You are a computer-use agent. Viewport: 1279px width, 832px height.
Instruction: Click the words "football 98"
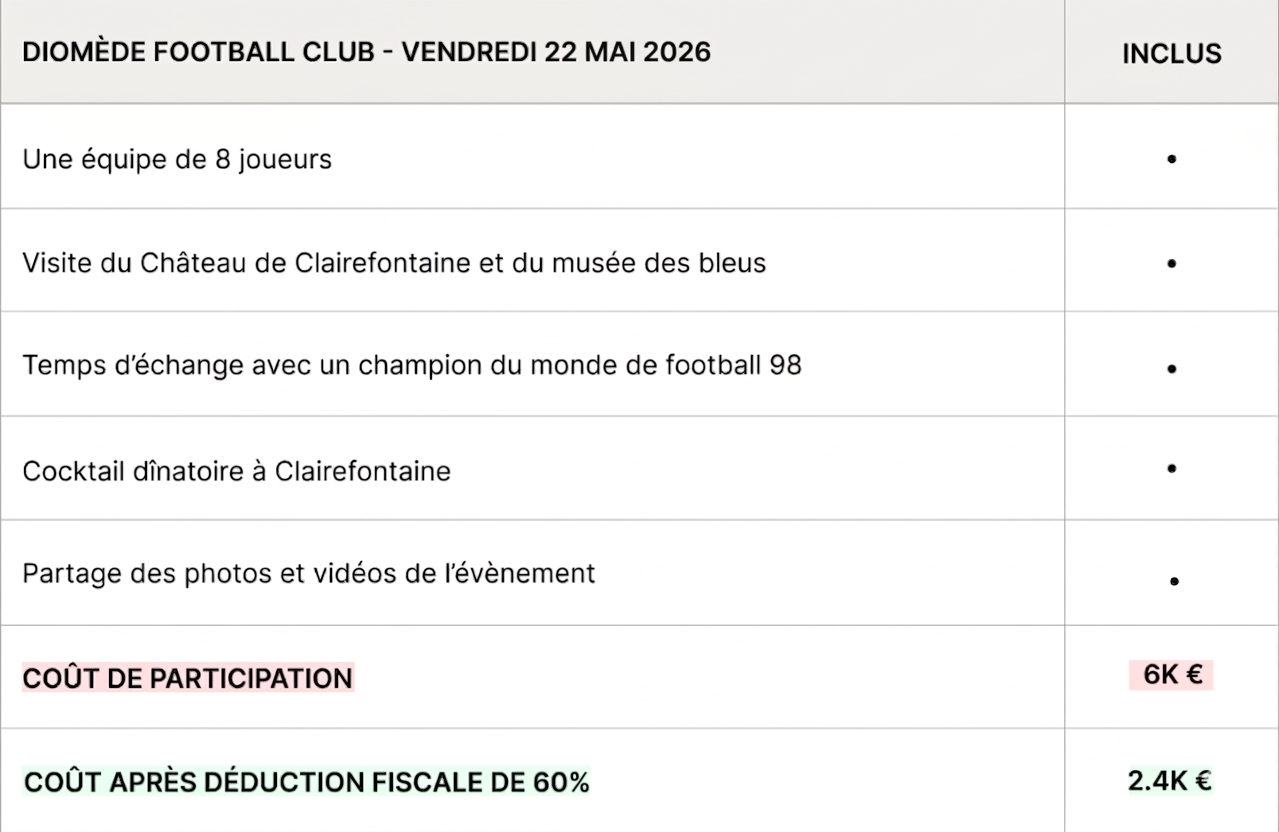(733, 365)
